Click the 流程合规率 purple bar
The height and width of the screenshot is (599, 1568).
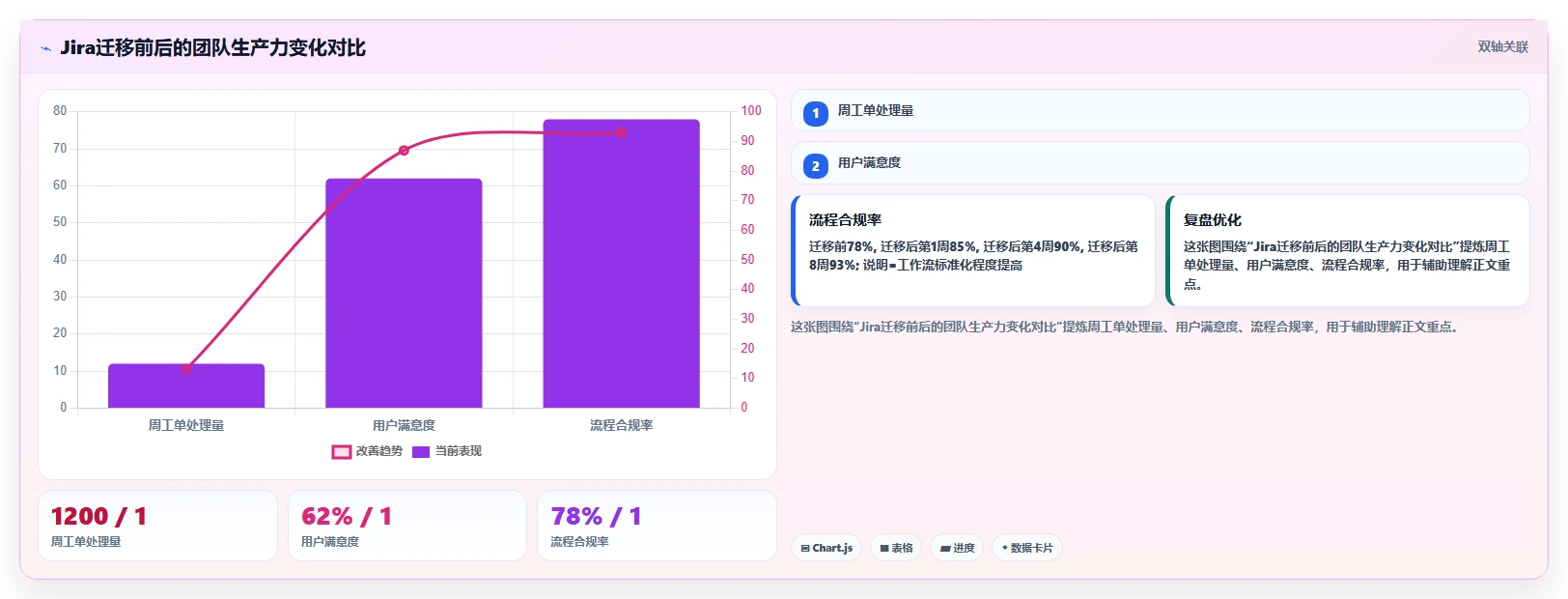coord(621,264)
